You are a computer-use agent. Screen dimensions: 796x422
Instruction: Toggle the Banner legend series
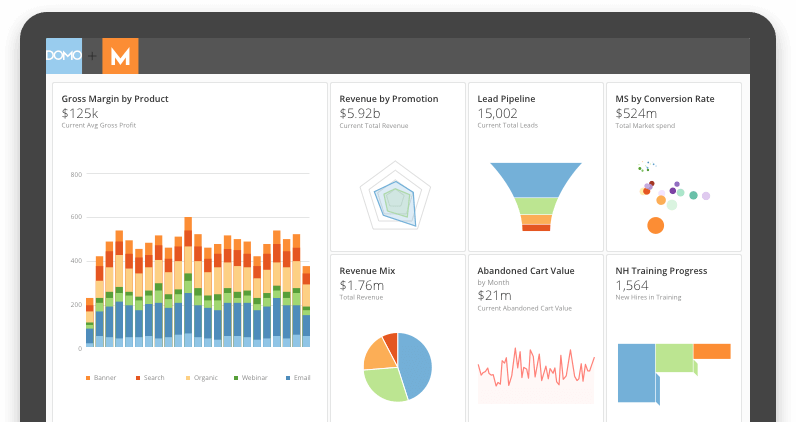click(x=101, y=378)
